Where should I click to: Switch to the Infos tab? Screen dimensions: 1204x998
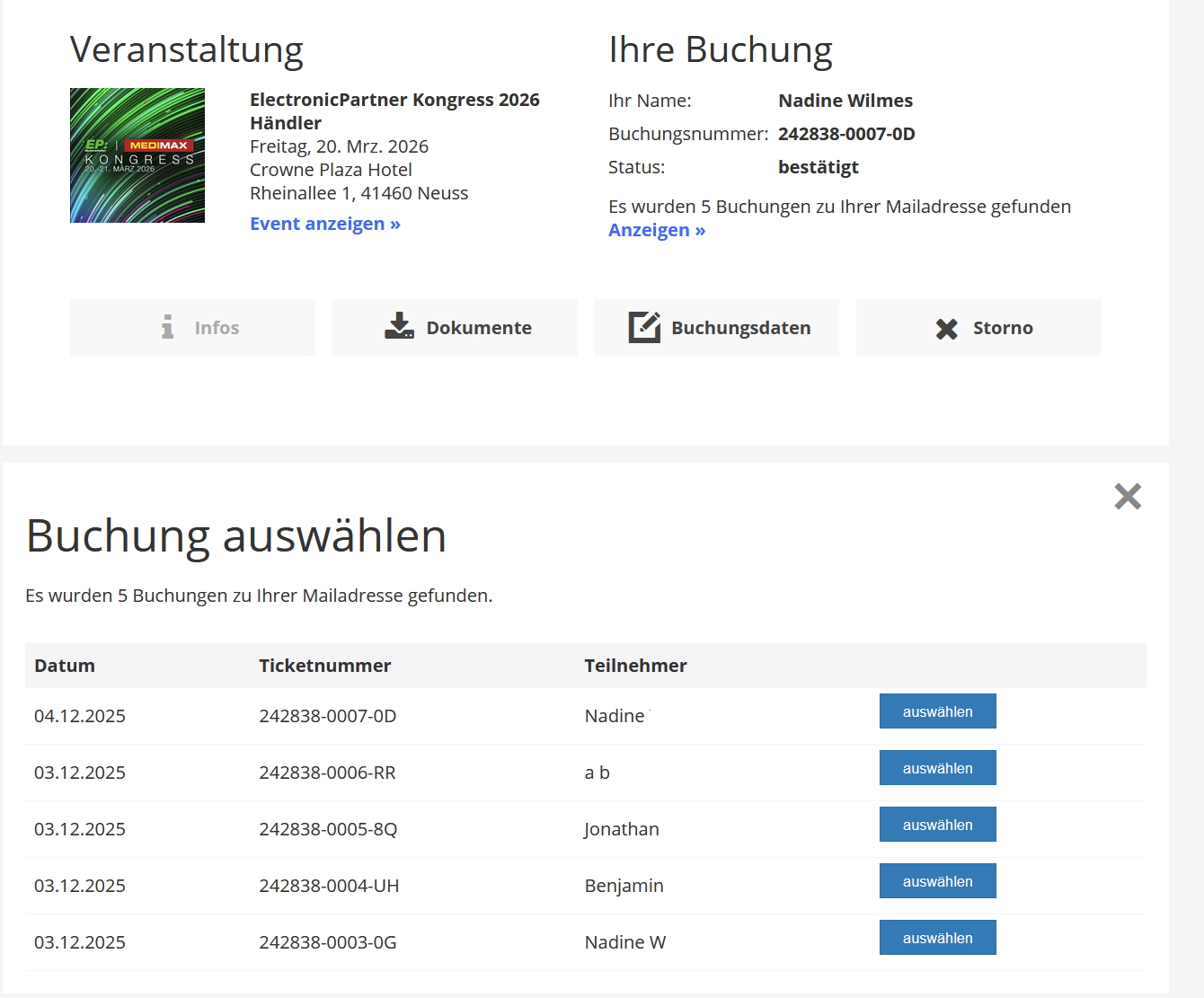coord(192,328)
